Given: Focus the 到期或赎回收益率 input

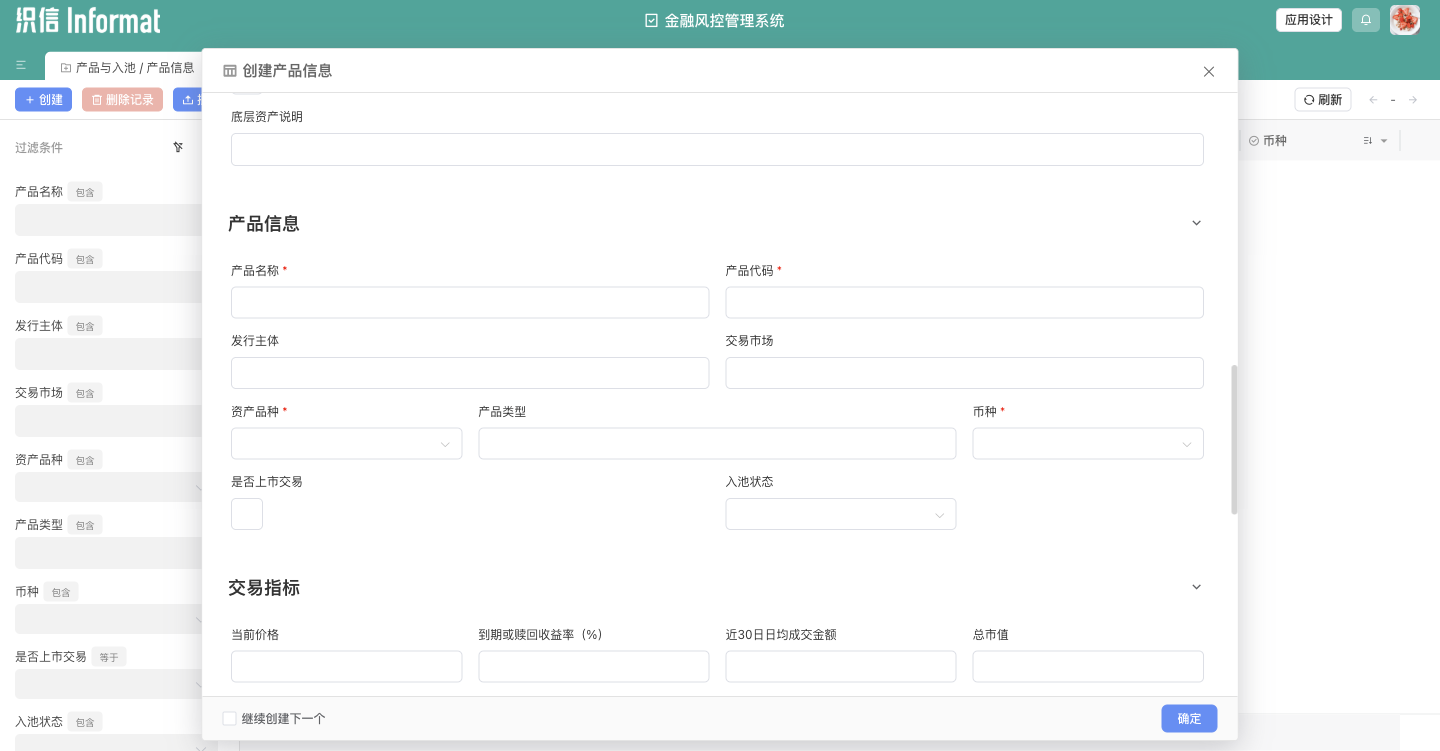Looking at the screenshot, I should 594,667.
